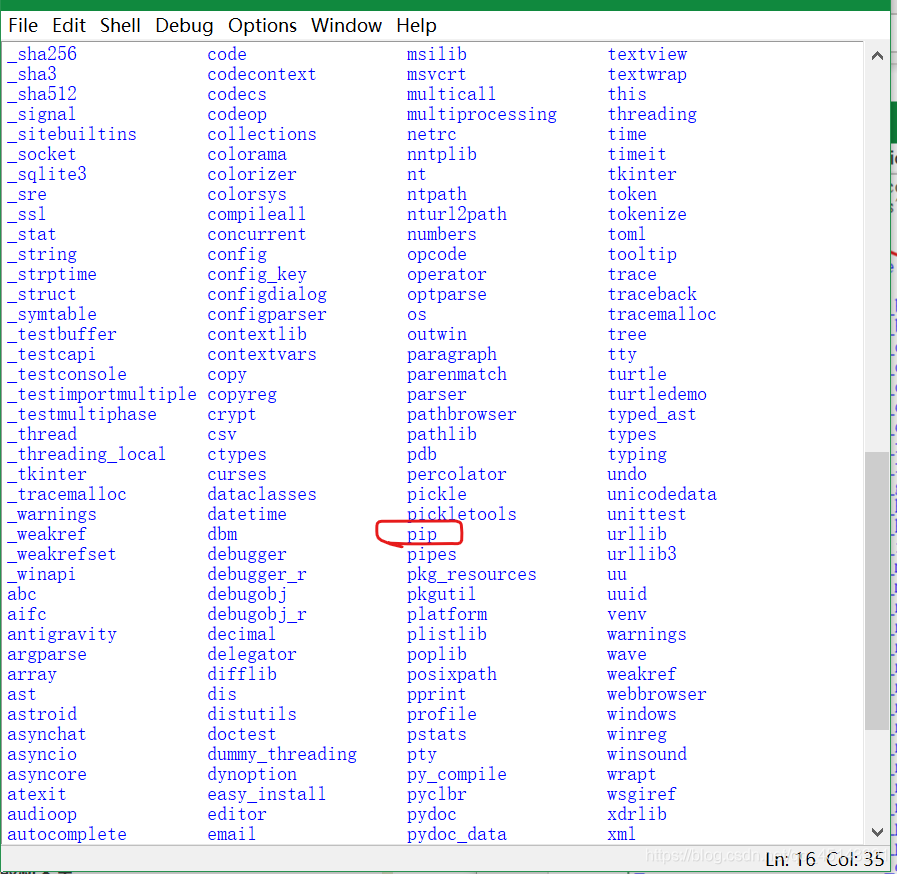Click the module name 'autocomplete'

pos(67,834)
